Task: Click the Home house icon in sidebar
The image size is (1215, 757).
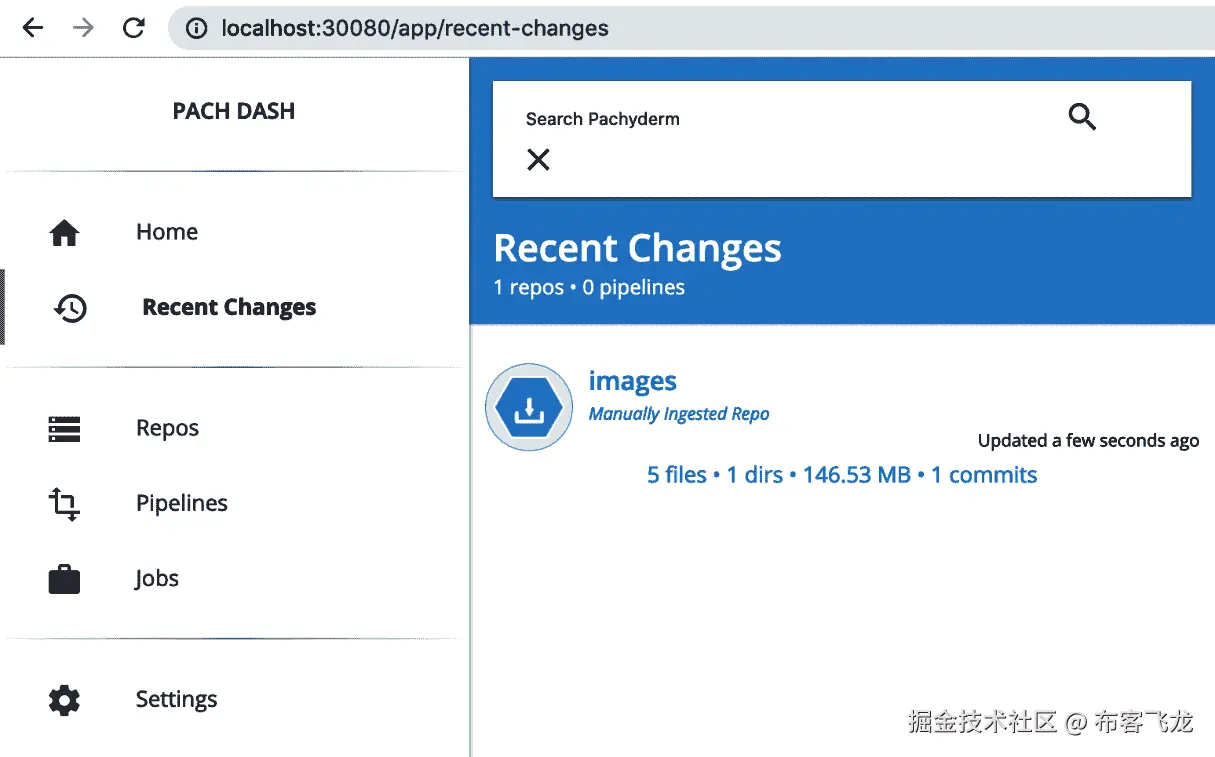Action: 64,233
